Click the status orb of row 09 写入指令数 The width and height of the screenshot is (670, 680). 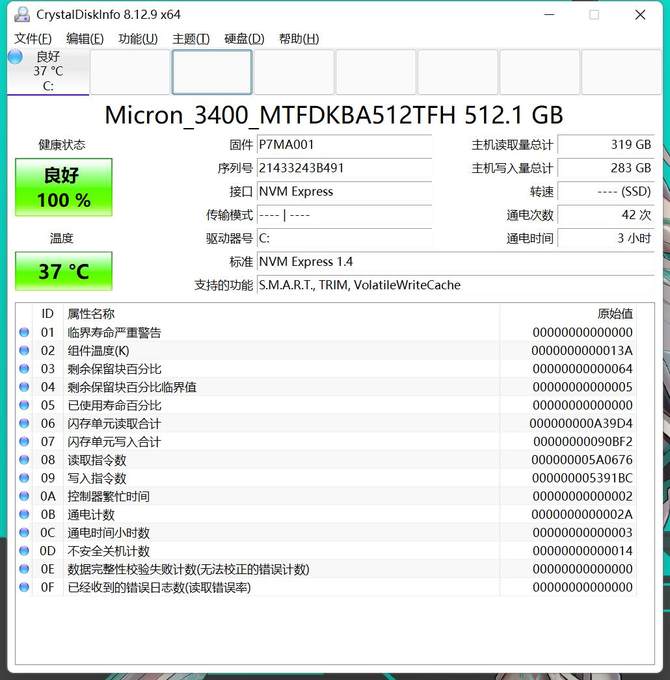pyautogui.click(x=24, y=478)
